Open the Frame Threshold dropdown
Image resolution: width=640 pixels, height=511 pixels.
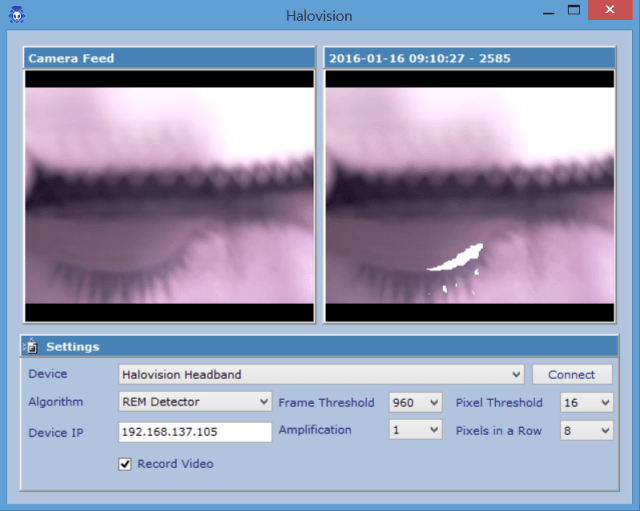[x=414, y=402]
